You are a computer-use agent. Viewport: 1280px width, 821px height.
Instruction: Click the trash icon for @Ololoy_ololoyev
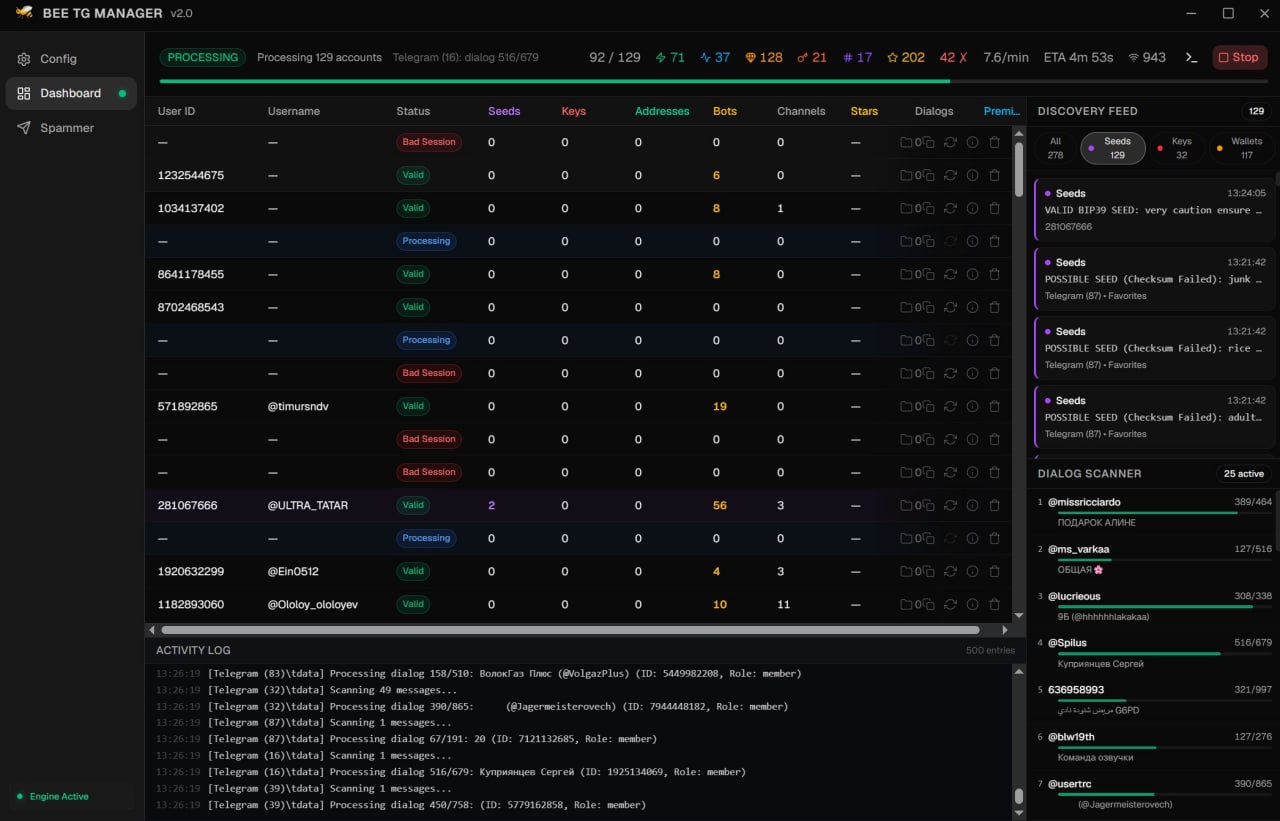click(994, 604)
